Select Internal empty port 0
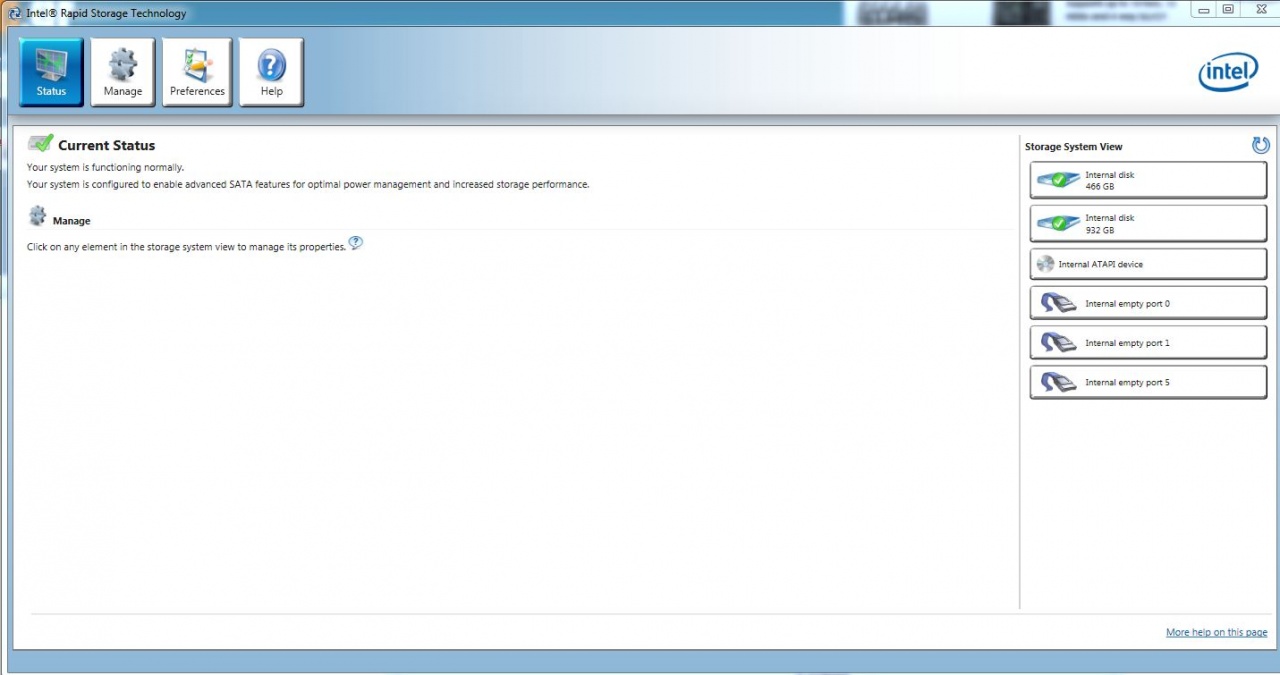 pyautogui.click(x=1148, y=303)
